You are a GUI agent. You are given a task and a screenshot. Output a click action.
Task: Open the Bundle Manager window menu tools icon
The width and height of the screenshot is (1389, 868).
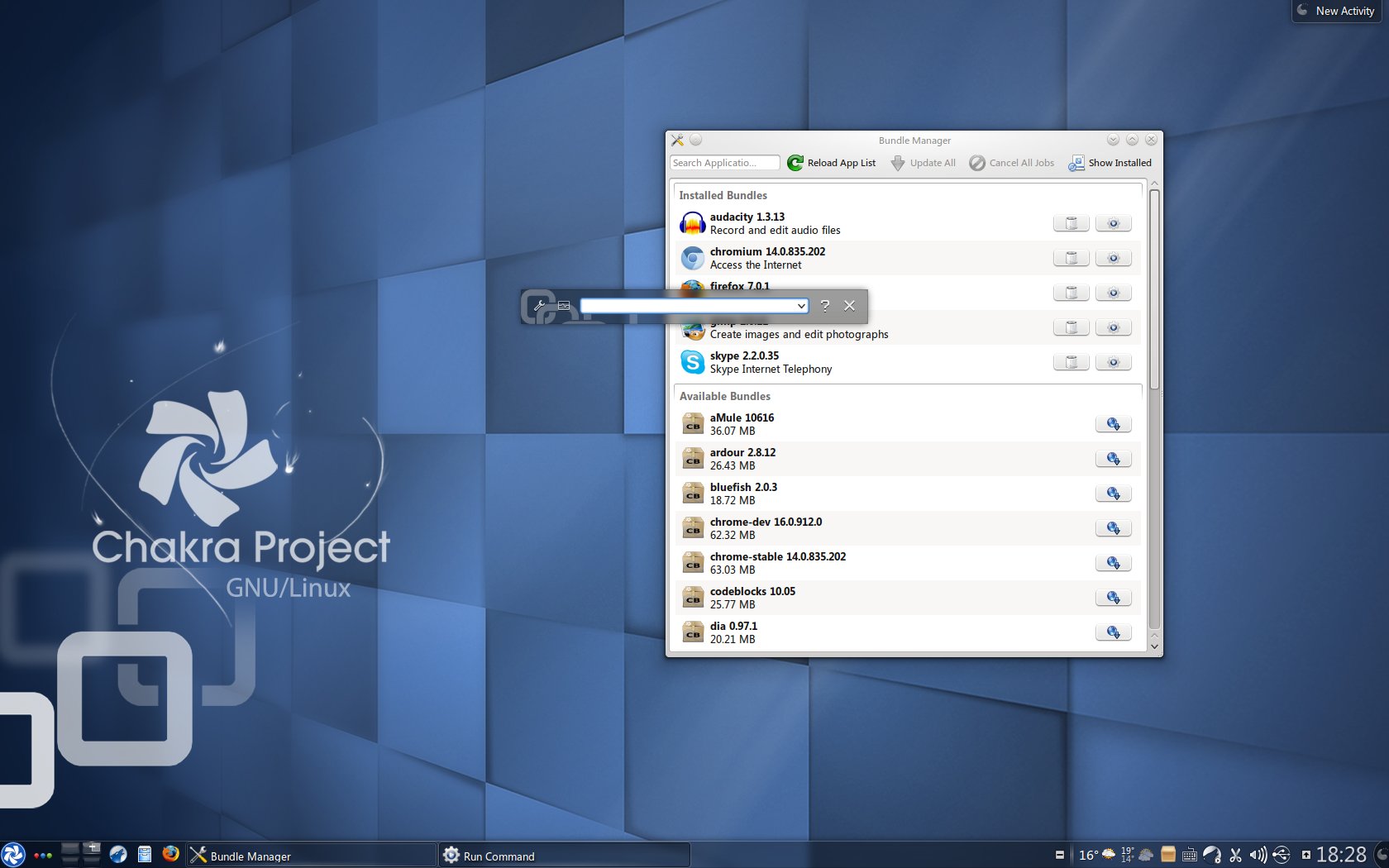677,140
